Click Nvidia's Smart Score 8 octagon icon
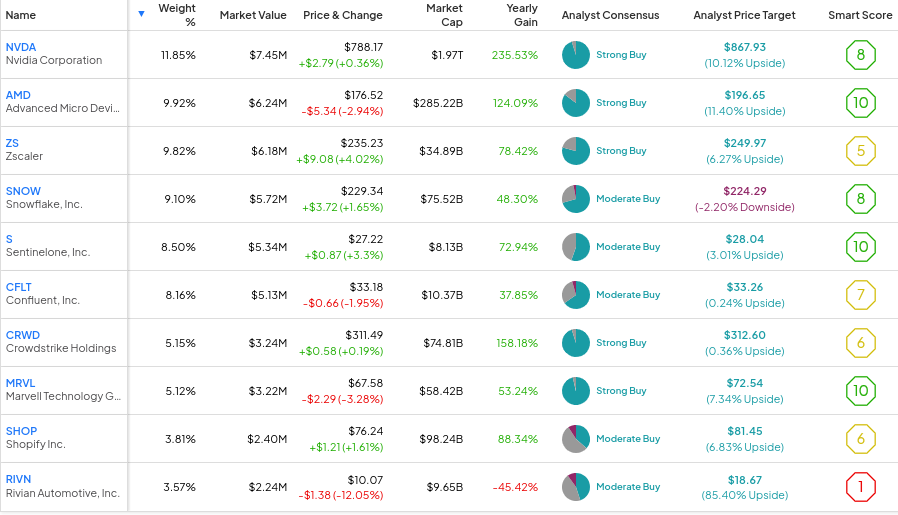Image resolution: width=898 pixels, height=515 pixels. (x=860, y=55)
